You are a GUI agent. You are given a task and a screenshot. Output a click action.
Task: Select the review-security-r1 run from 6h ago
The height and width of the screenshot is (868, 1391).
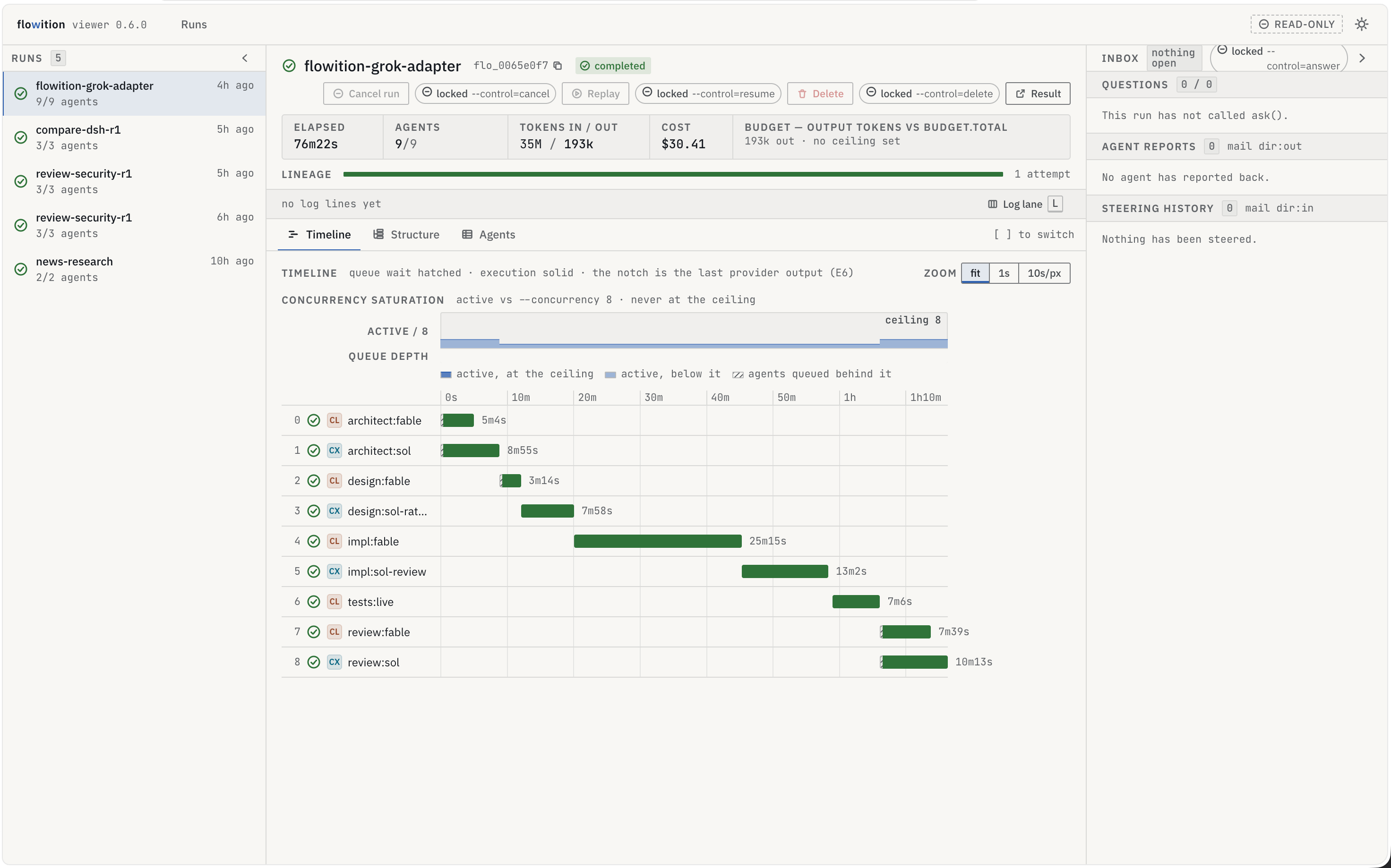[134, 226]
